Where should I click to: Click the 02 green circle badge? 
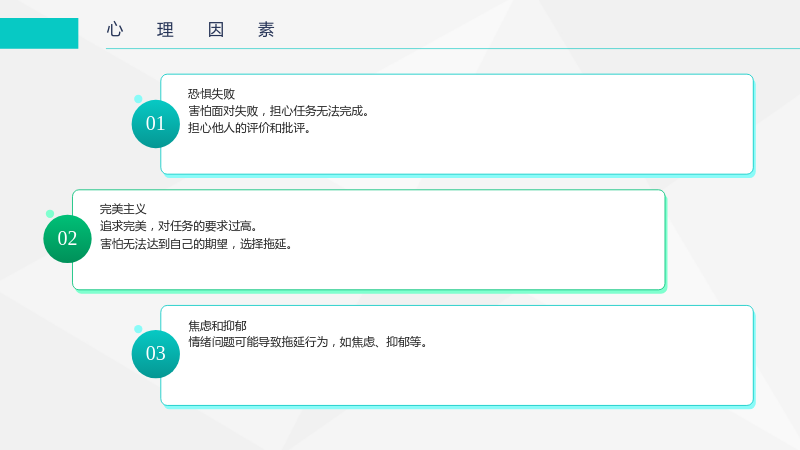point(67,239)
